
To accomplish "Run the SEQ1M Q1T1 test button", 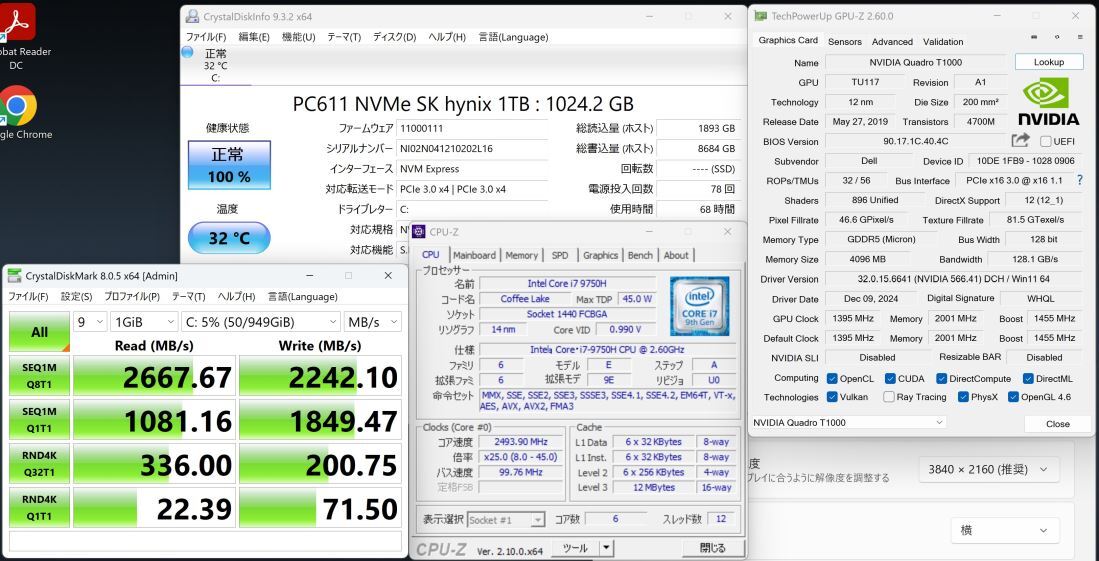I will pos(39,420).
